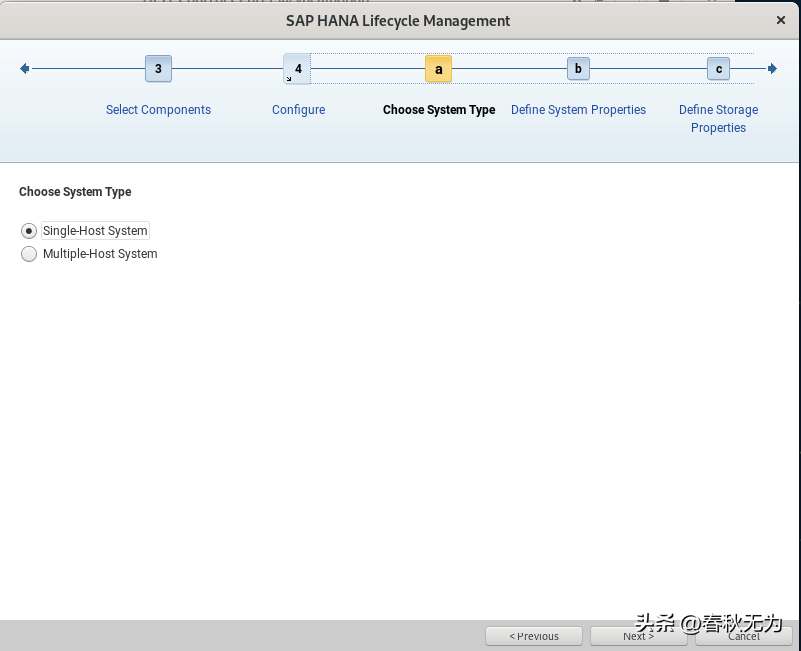Cancel the HANA installation wizard
Screen dimensions: 801x651
coord(744,636)
